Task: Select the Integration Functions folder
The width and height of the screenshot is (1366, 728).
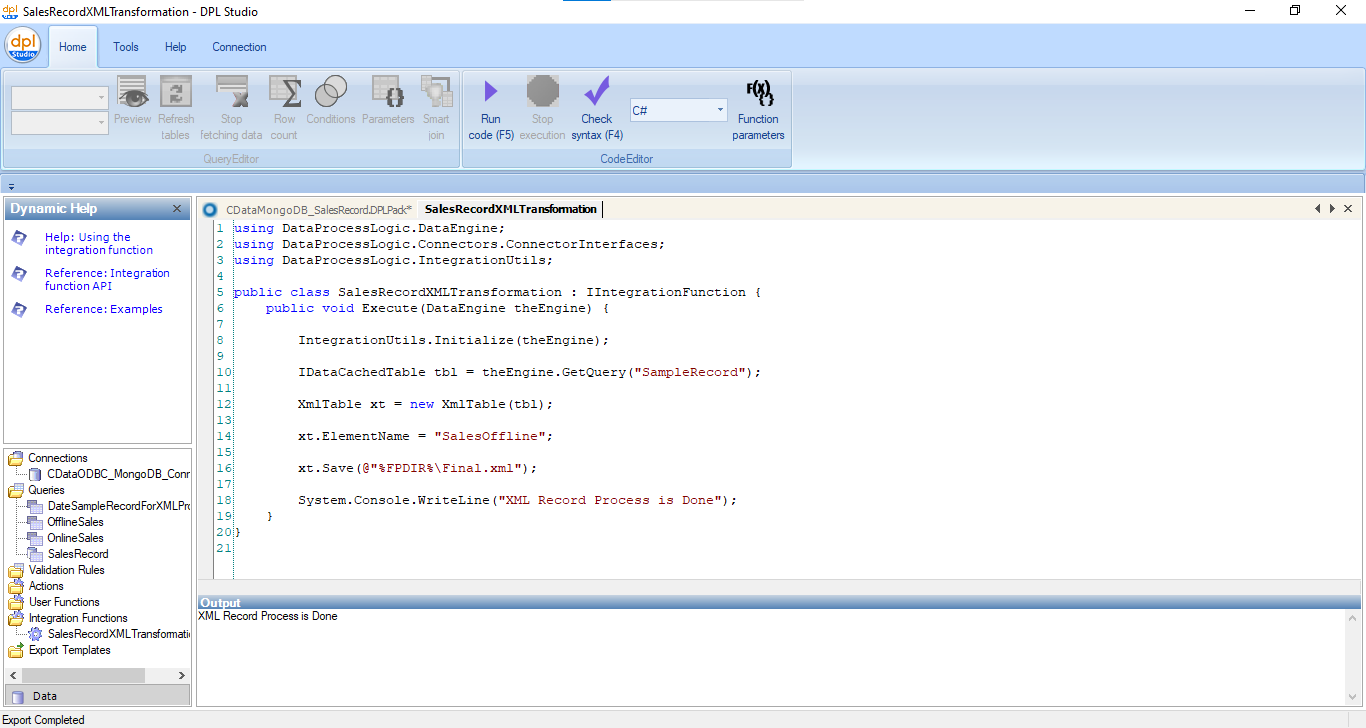Action: tap(78, 618)
